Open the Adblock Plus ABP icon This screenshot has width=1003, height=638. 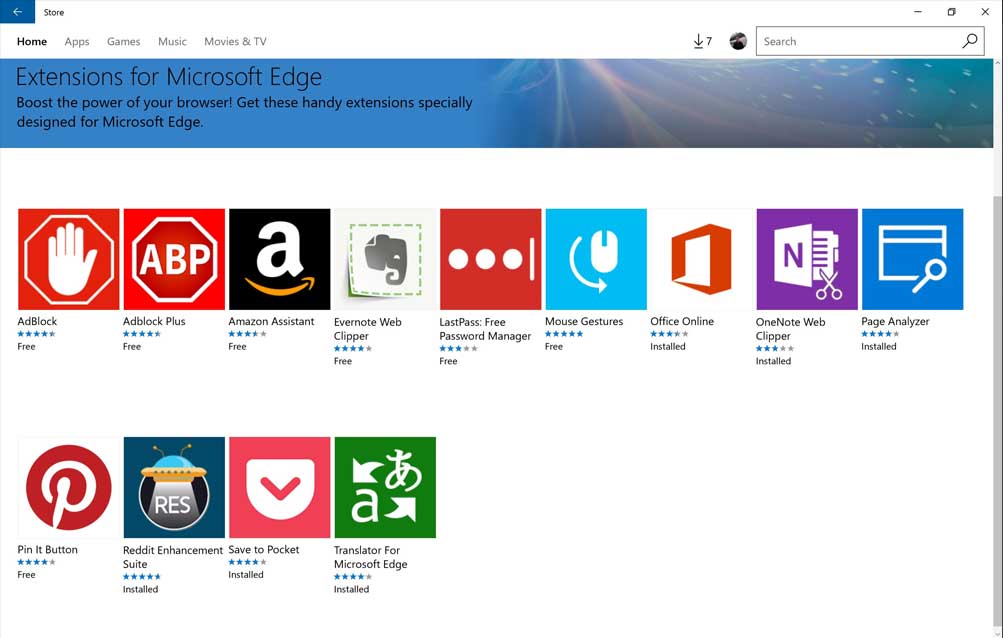174,259
